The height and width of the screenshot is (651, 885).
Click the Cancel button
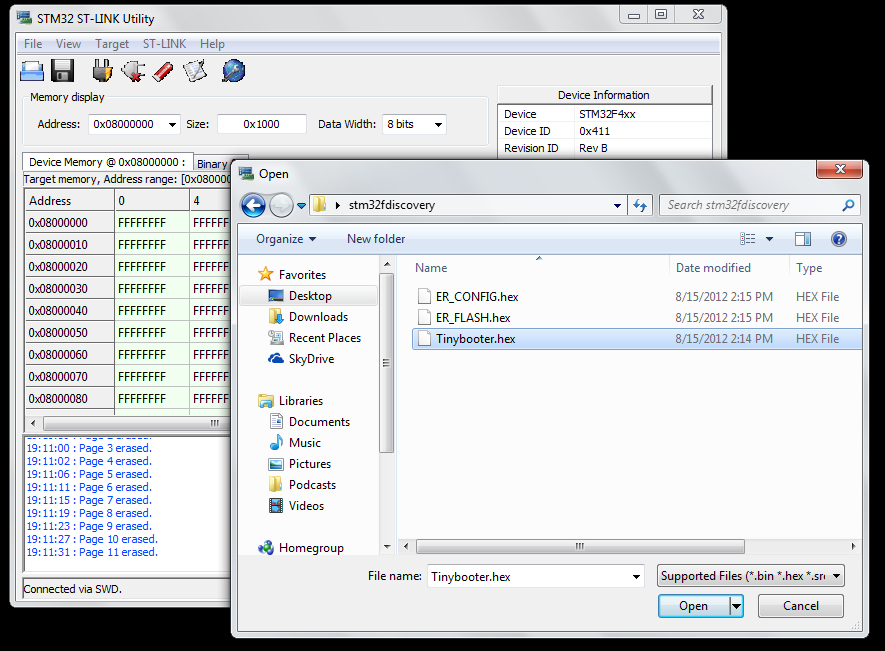pyautogui.click(x=800, y=606)
